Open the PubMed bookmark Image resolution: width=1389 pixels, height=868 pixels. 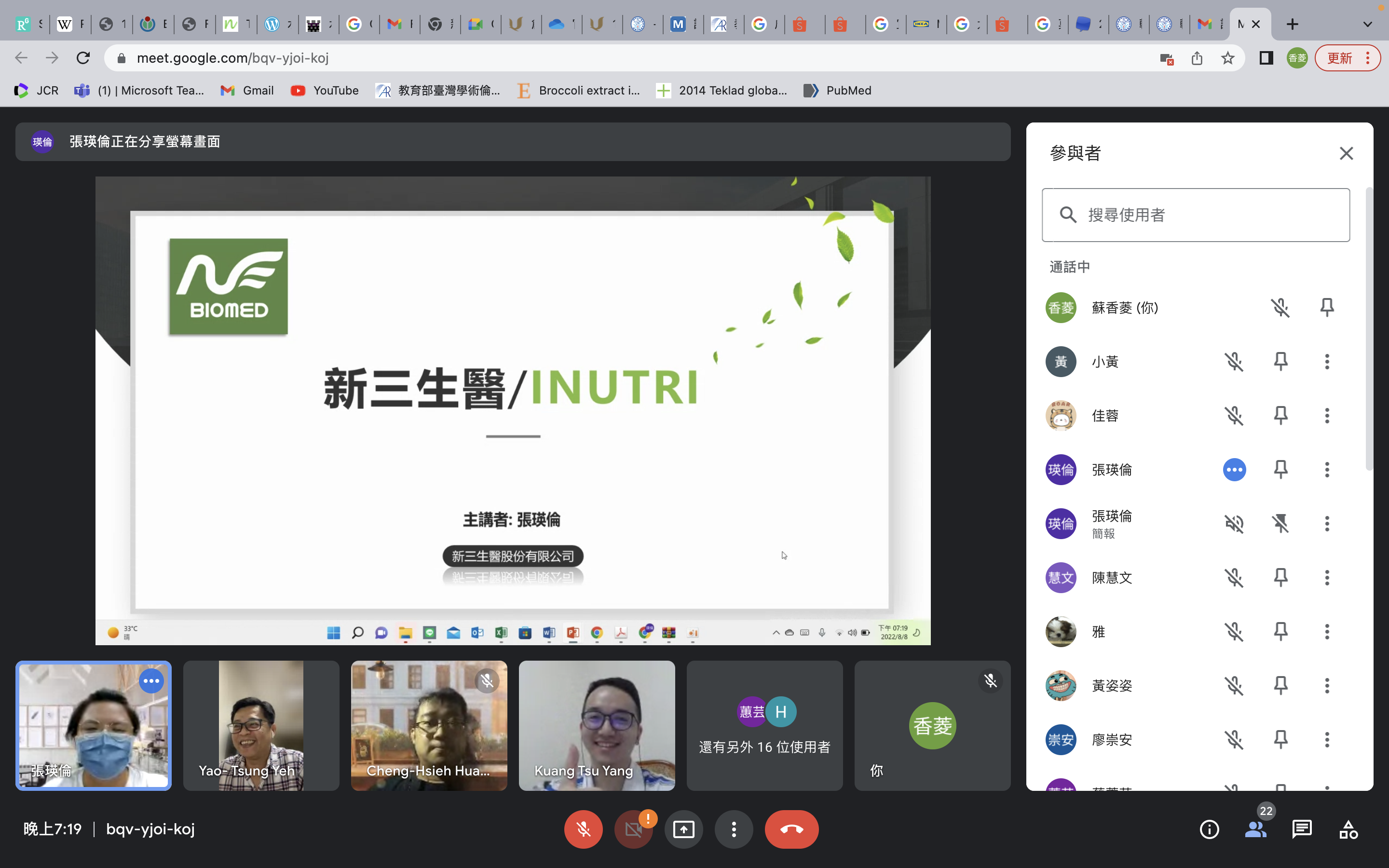coord(837,90)
